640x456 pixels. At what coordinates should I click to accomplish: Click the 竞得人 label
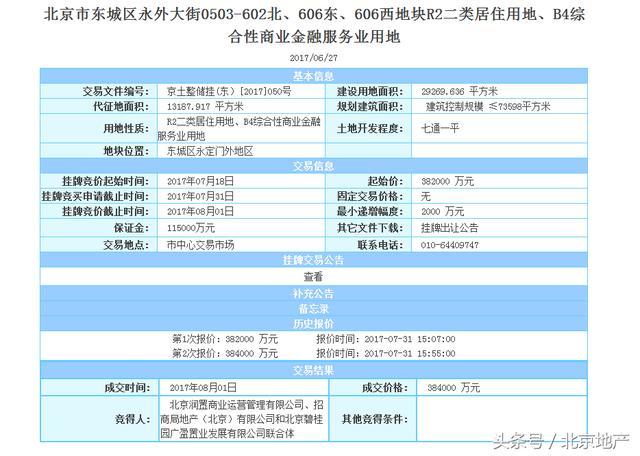pos(132,419)
